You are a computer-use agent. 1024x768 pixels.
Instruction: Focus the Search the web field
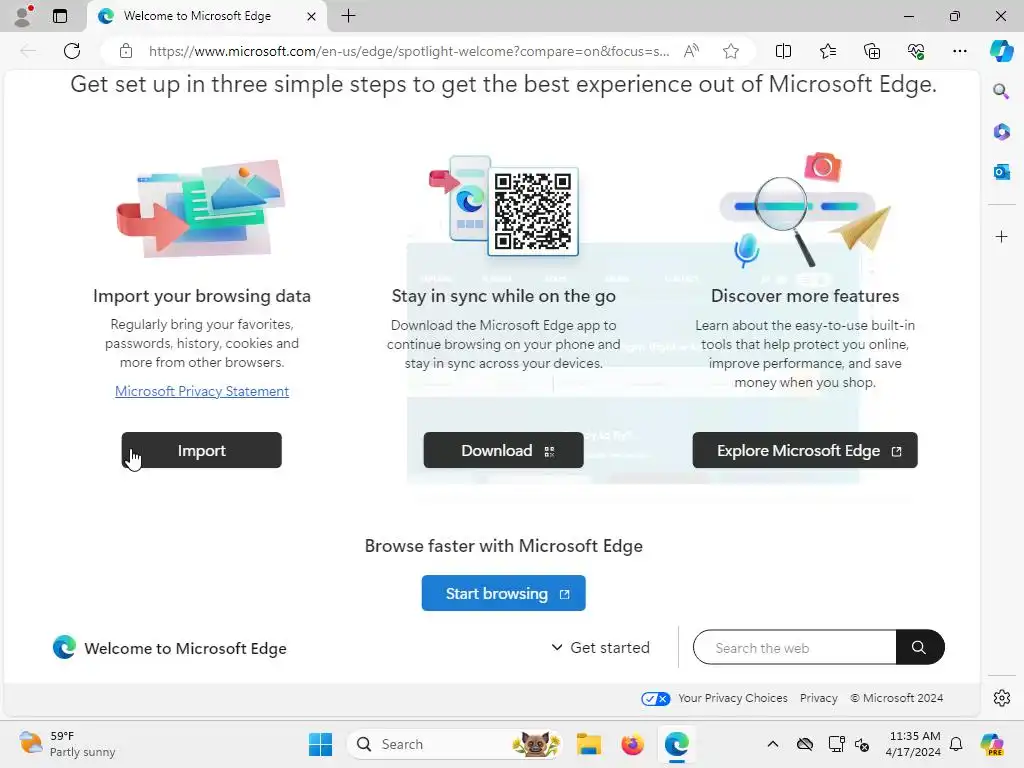tap(795, 648)
